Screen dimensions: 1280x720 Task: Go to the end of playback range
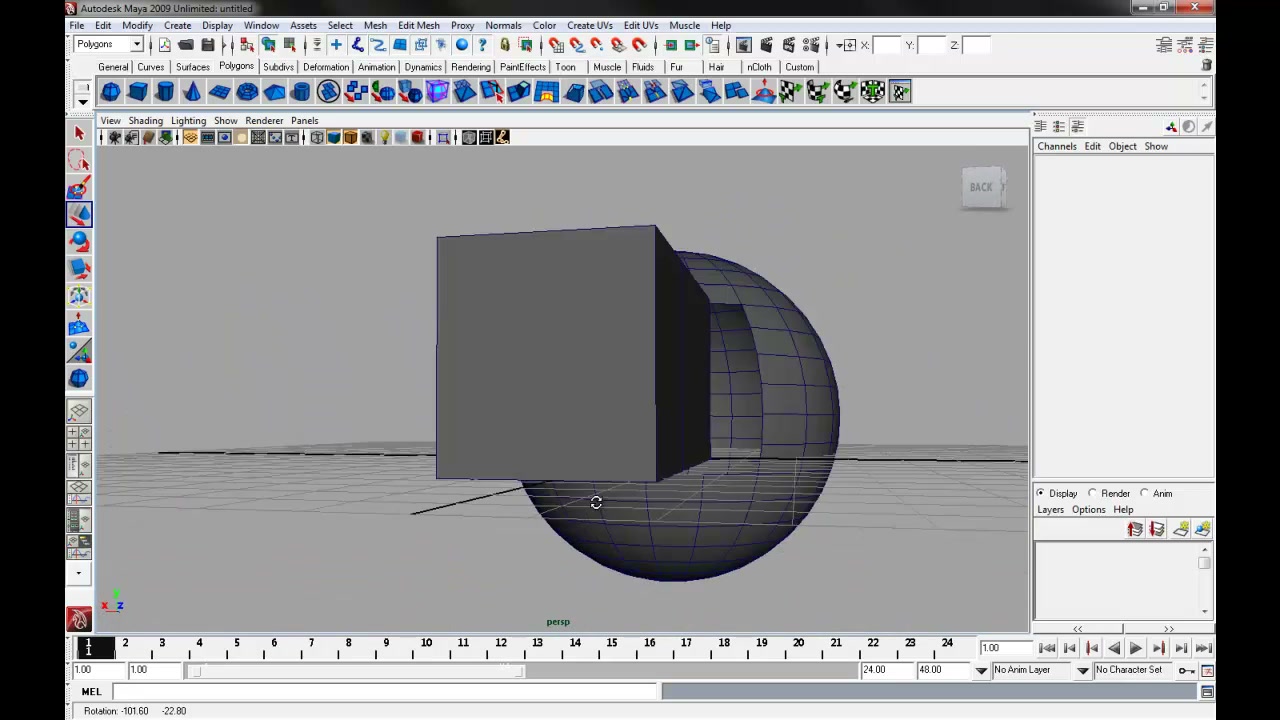pyautogui.click(x=1203, y=648)
